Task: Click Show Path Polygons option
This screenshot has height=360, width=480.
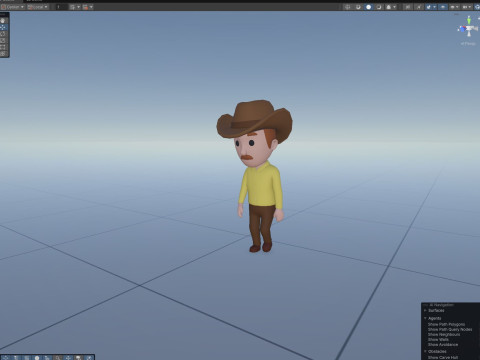Action: click(x=446, y=324)
